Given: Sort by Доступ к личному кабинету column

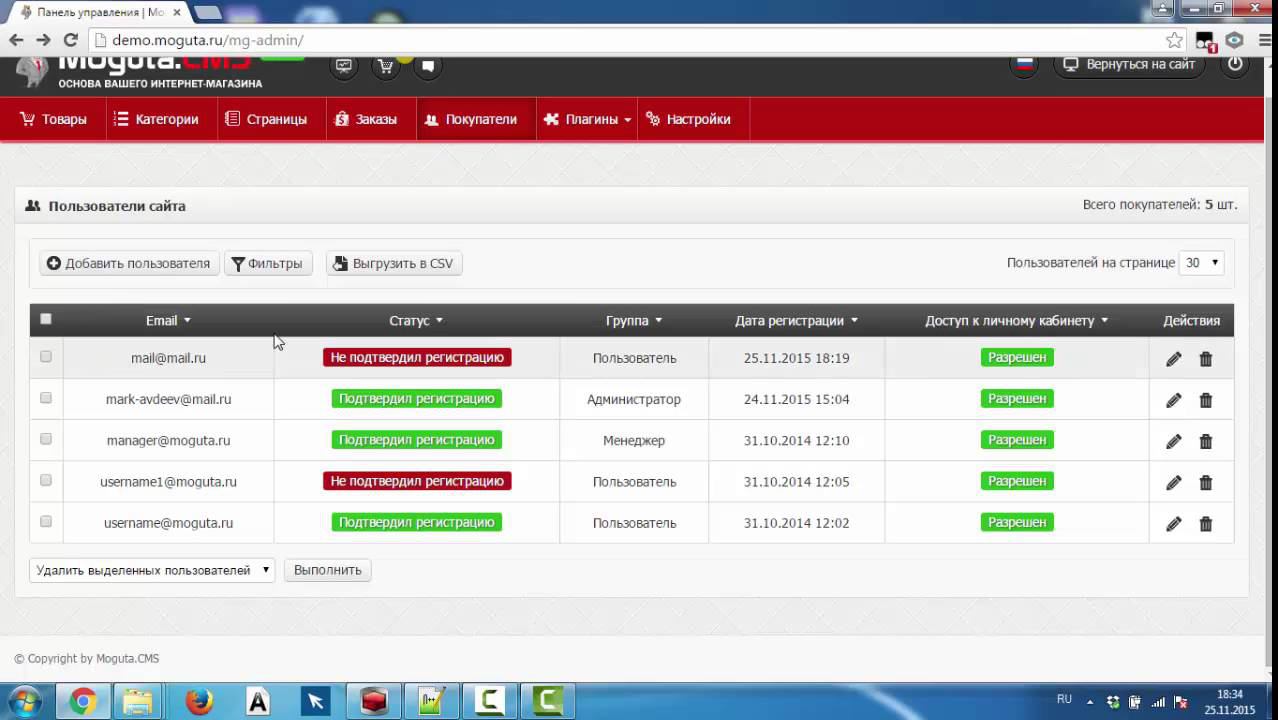Looking at the screenshot, I should (1016, 321).
